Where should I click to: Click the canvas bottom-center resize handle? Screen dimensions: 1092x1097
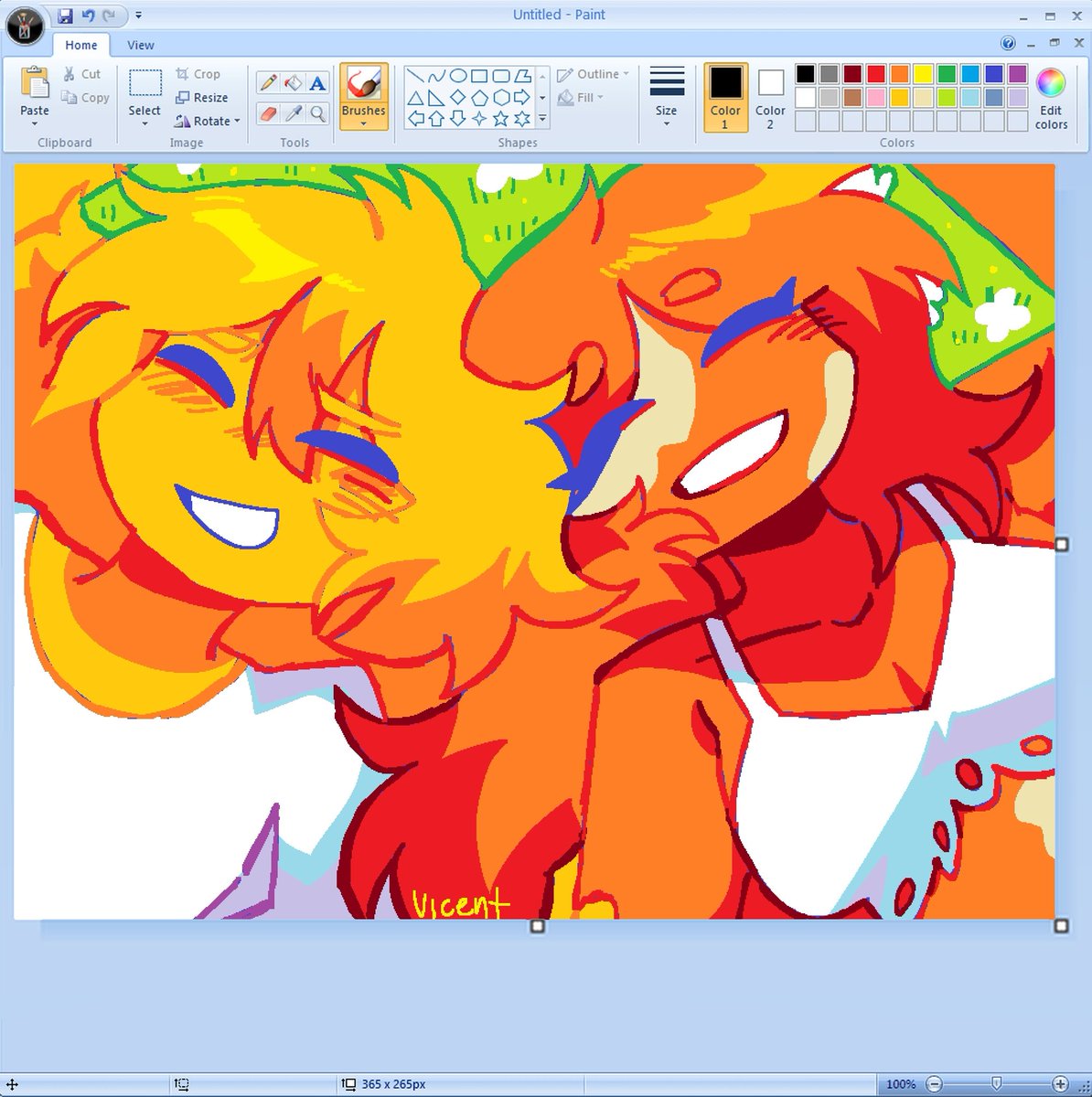[538, 926]
